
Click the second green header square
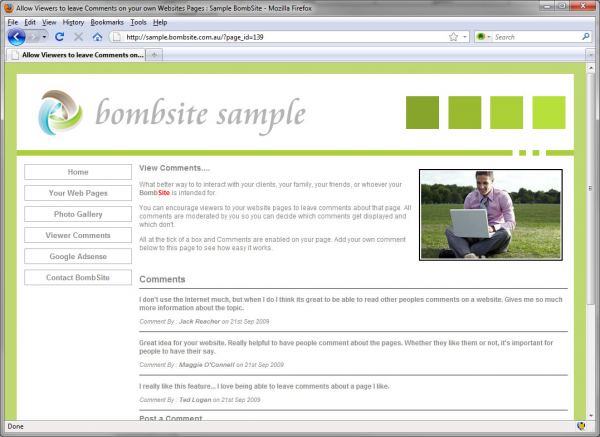click(465, 113)
